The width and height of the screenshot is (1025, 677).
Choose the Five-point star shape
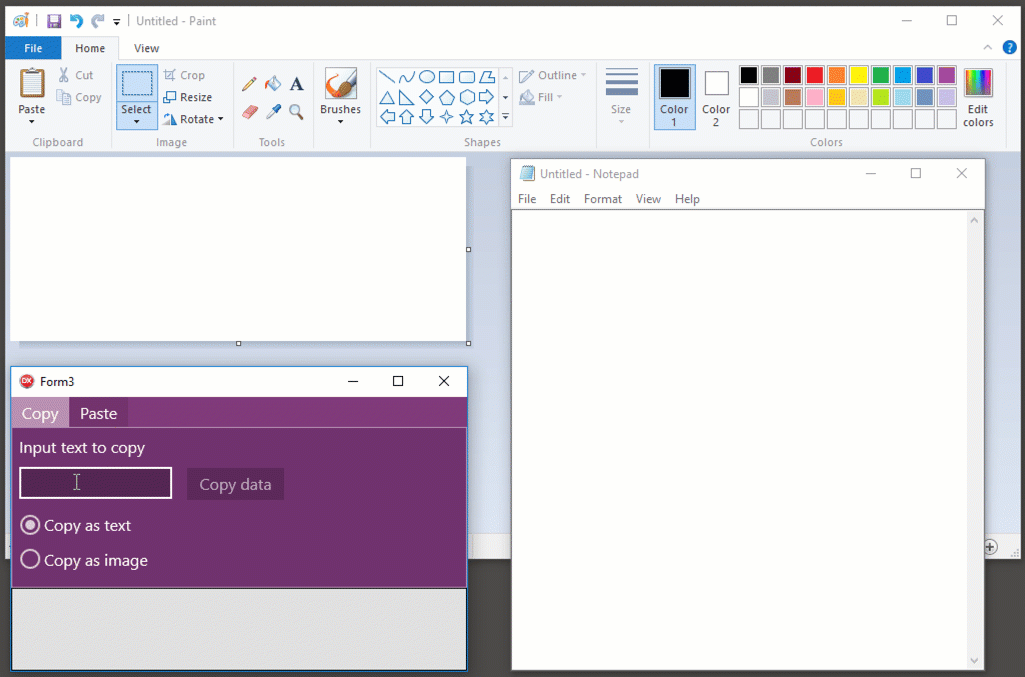click(467, 117)
